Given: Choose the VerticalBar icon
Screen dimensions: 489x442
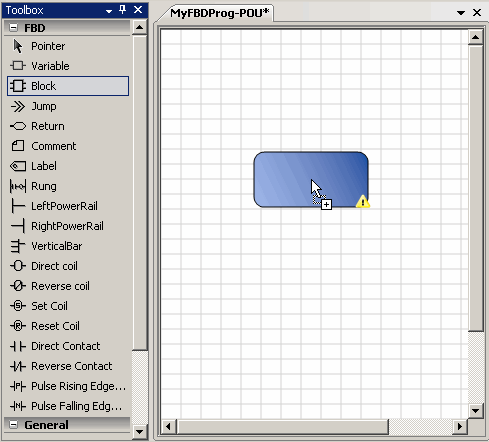Looking at the screenshot, I should point(18,246).
